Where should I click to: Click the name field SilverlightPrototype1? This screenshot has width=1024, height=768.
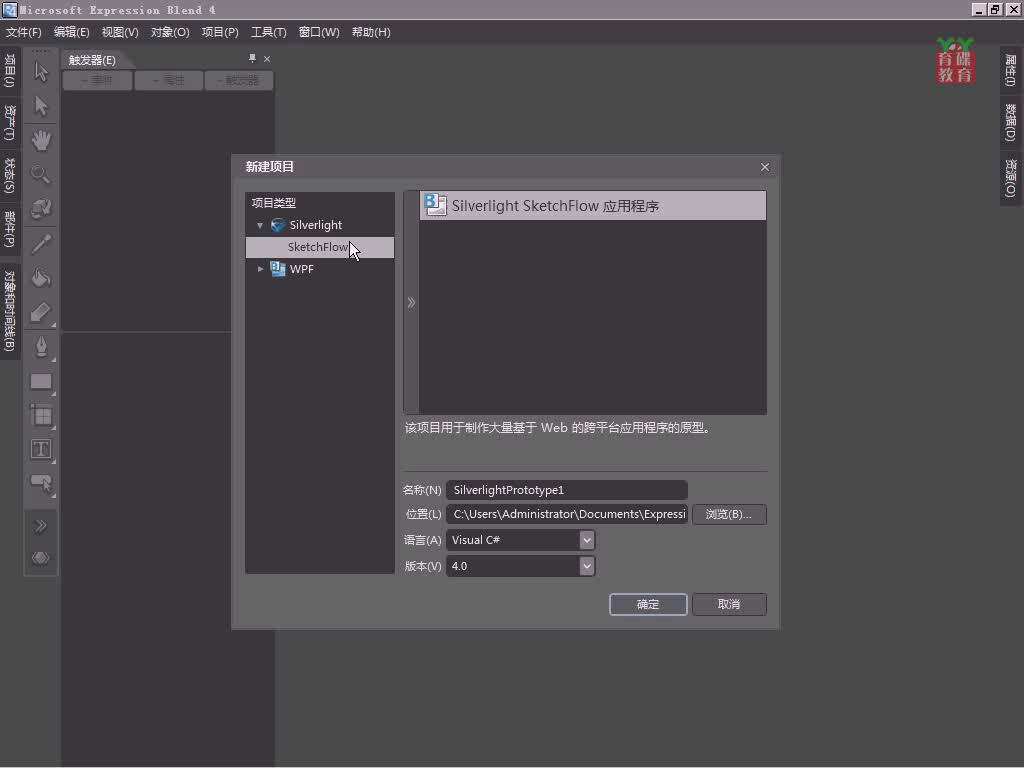coord(567,490)
